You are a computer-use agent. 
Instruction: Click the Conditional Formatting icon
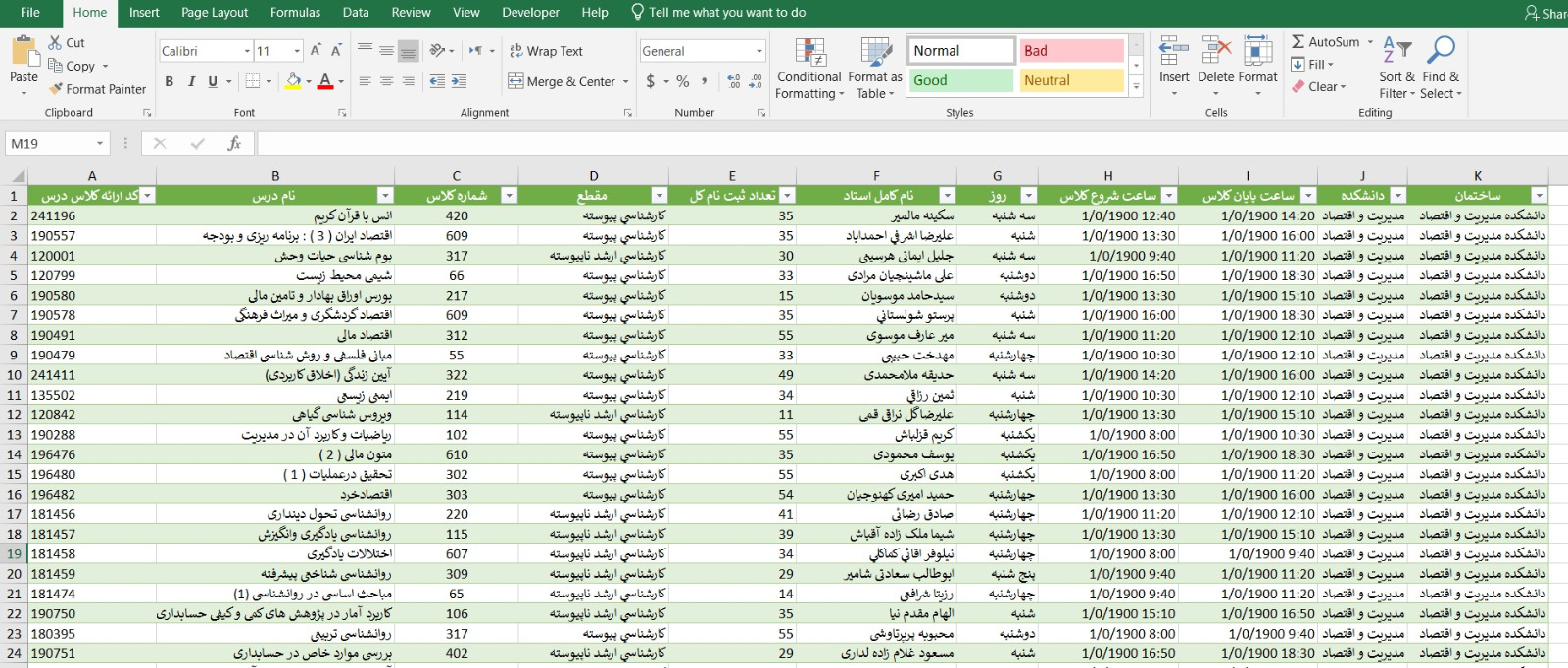click(809, 53)
